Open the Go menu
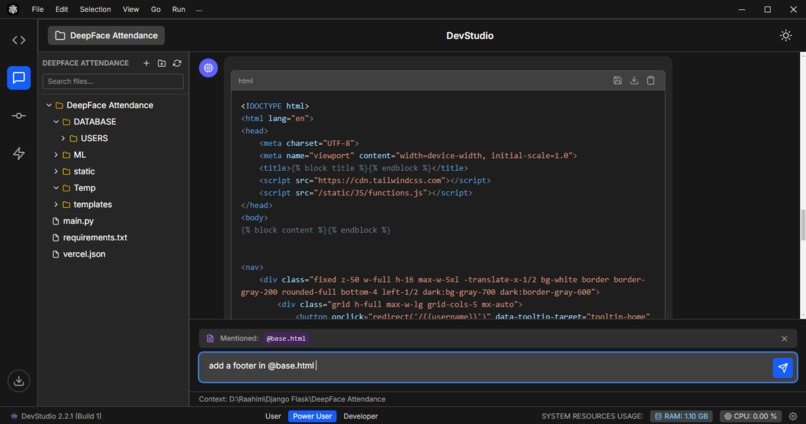Viewport: 806px width, 424px height. tap(156, 9)
